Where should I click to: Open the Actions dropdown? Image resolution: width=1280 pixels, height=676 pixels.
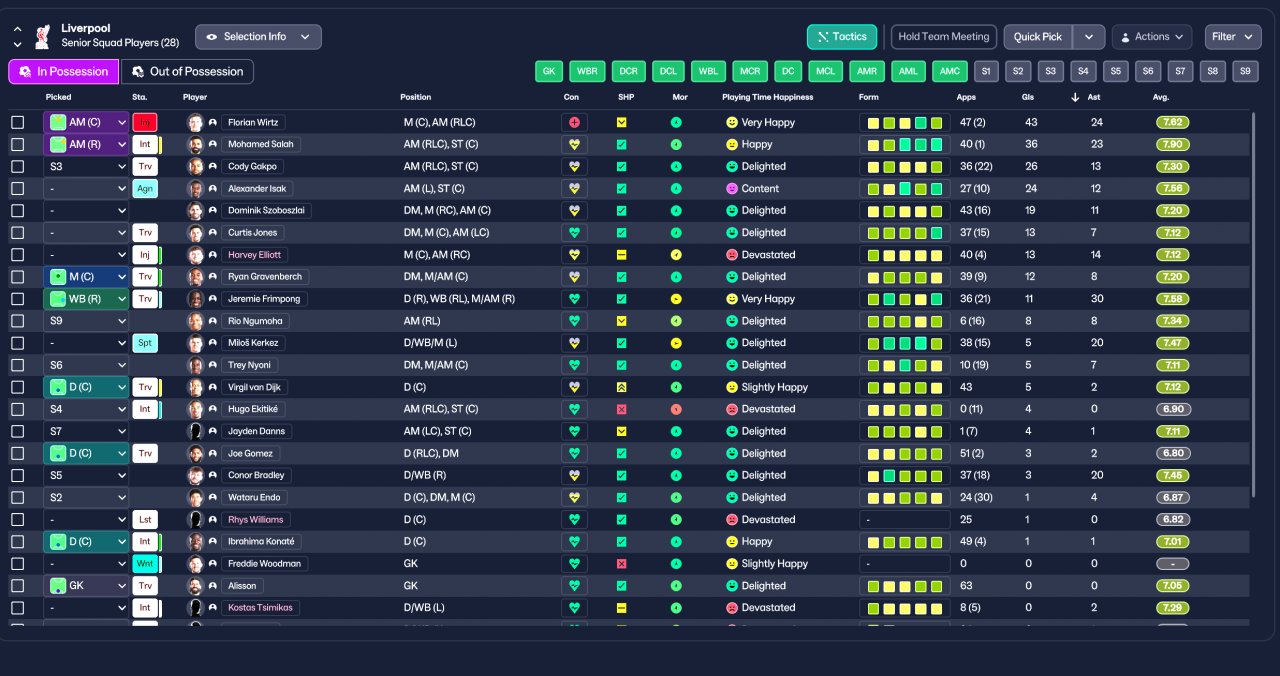coord(1152,37)
